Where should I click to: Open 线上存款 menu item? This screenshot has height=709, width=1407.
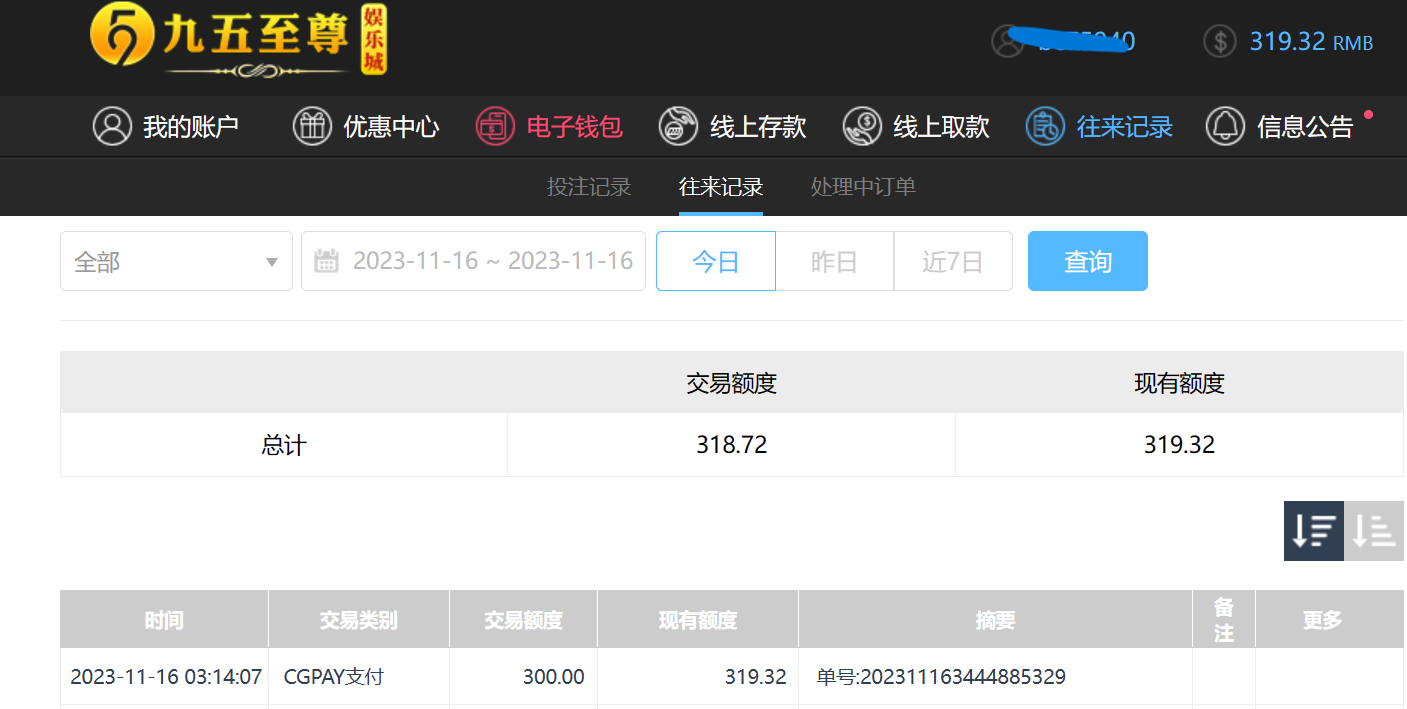[758, 127]
